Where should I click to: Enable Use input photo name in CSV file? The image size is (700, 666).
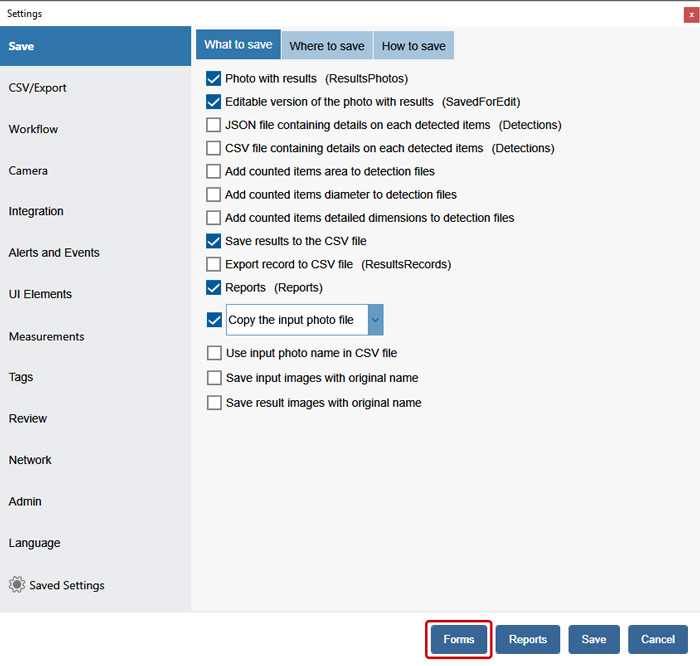tap(213, 353)
